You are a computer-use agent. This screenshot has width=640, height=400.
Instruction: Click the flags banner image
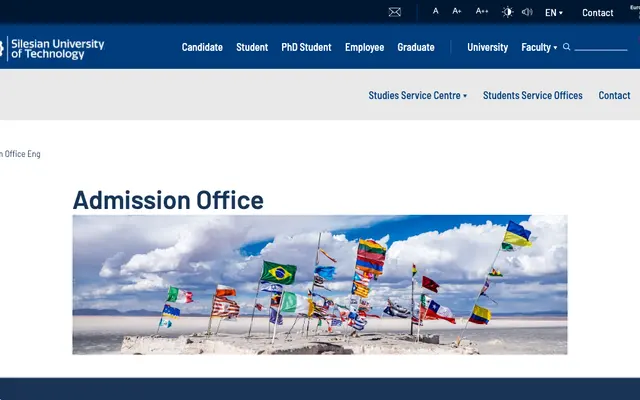pos(320,284)
